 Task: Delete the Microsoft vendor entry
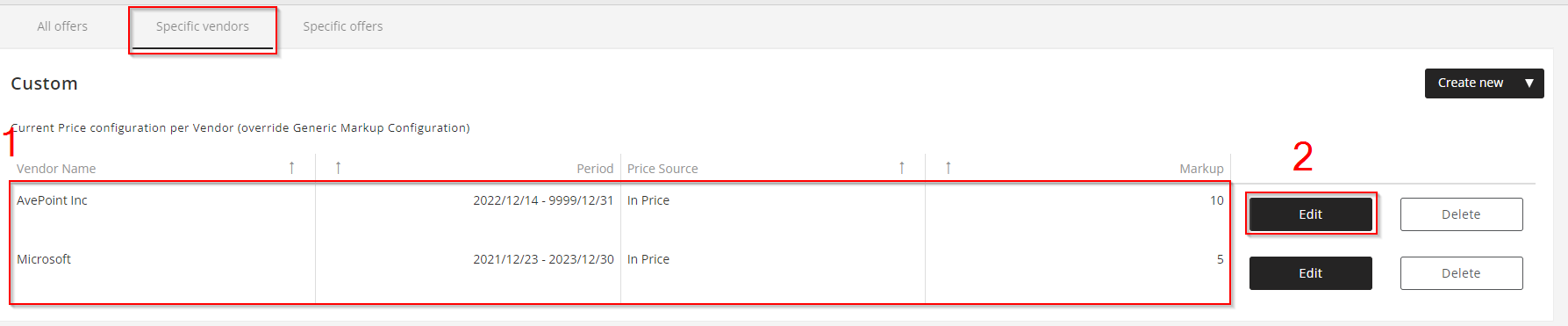[x=1461, y=273]
